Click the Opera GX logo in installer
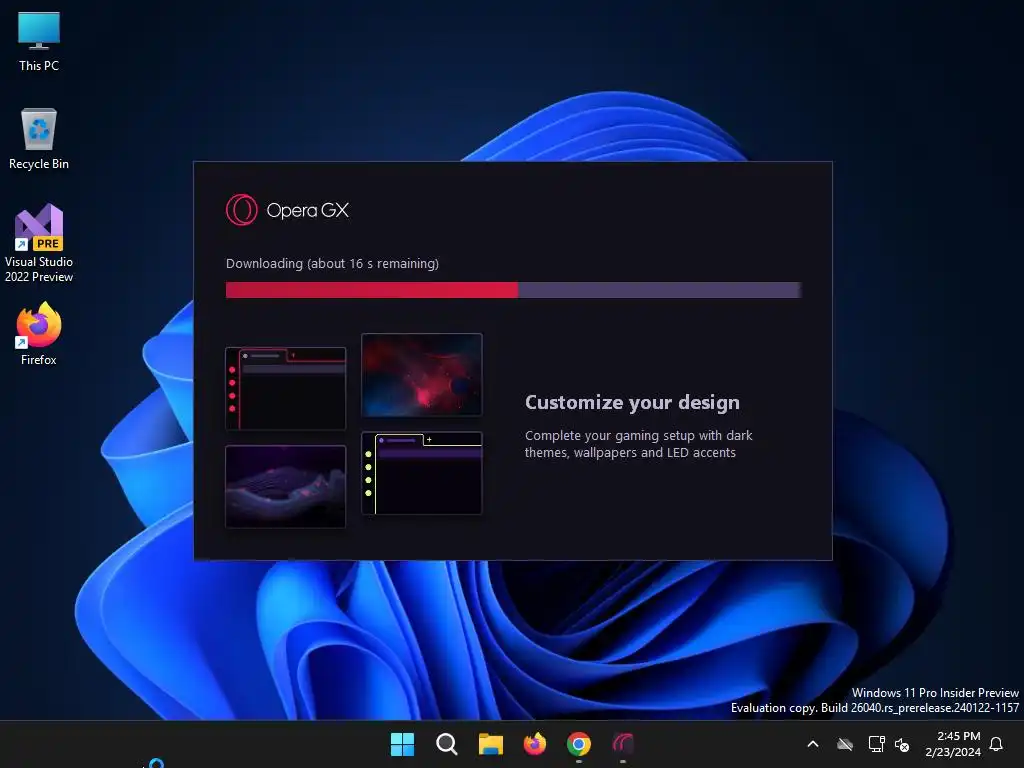This screenshot has height=768, width=1024. click(x=287, y=210)
